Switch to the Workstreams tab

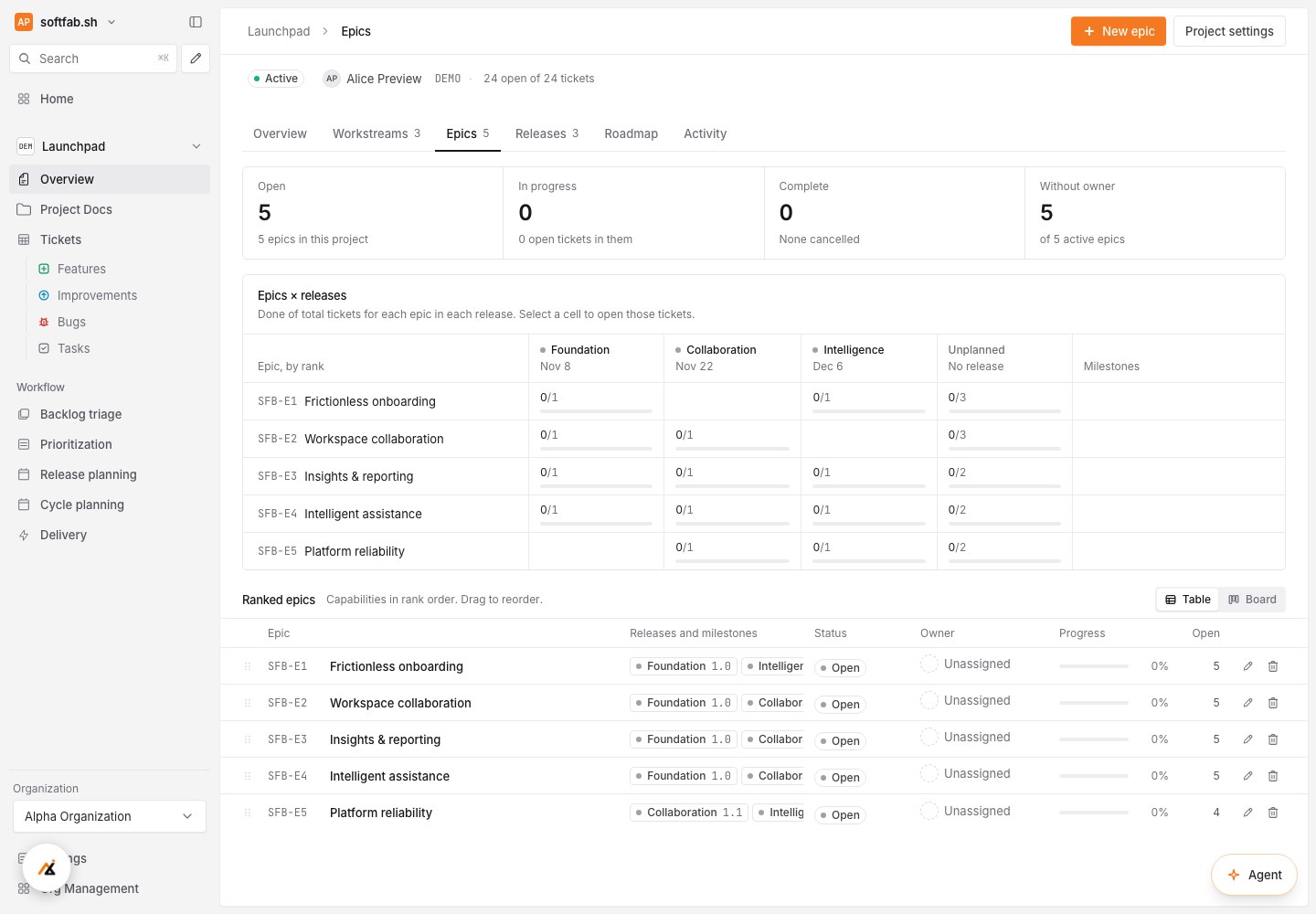377,133
